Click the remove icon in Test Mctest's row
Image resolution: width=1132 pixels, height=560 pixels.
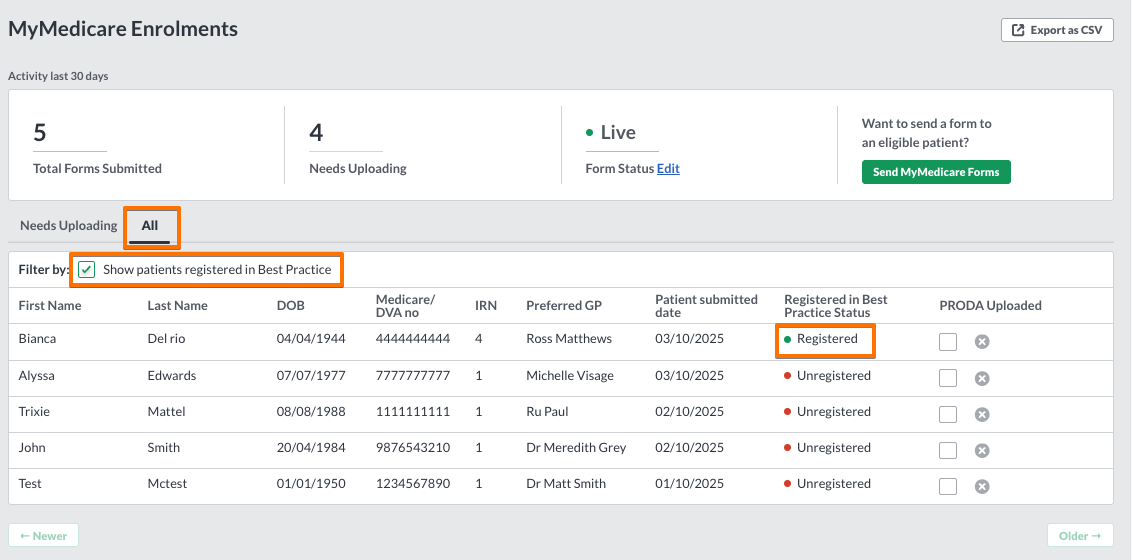[x=982, y=486]
